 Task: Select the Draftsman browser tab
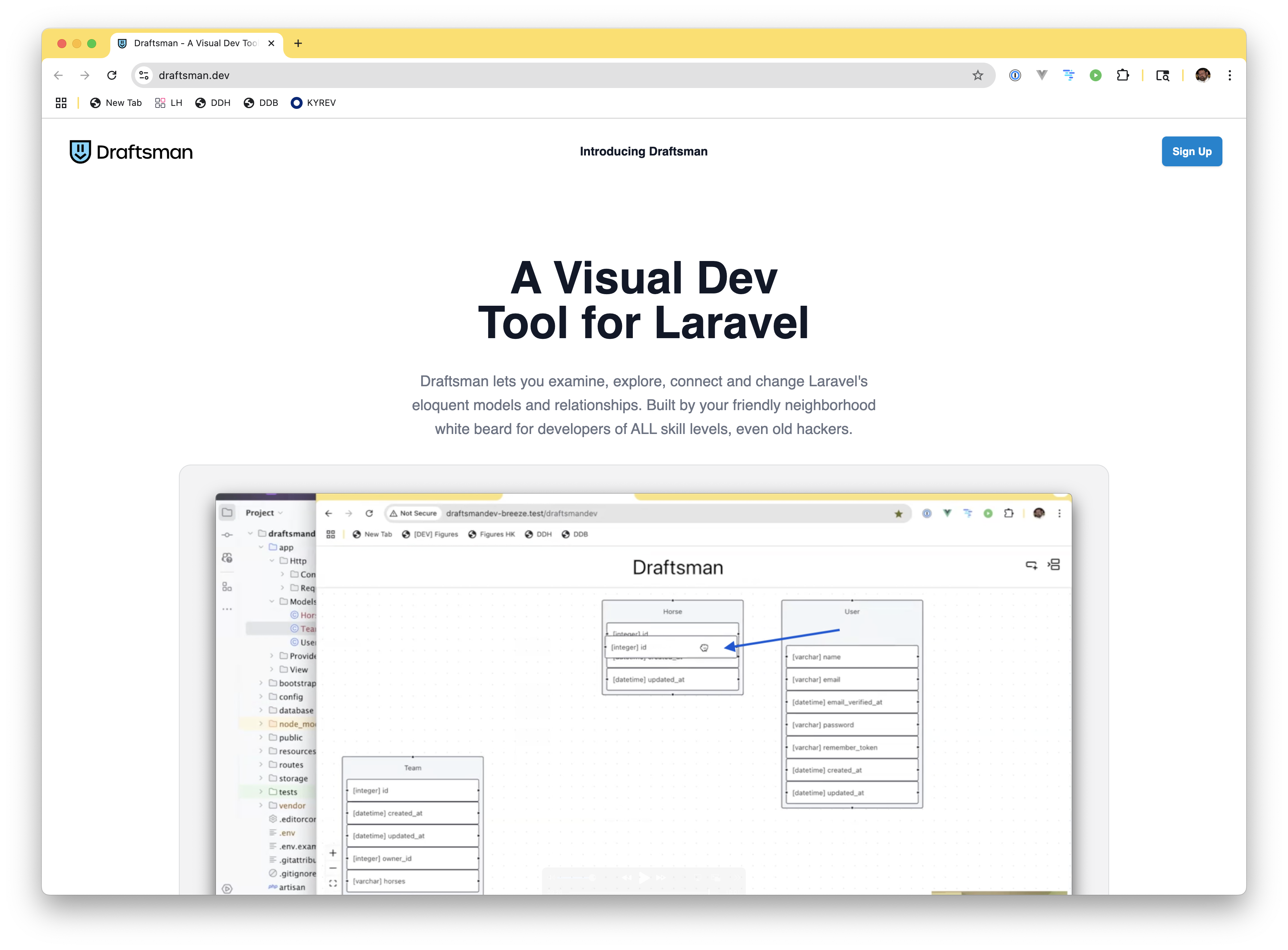[x=195, y=43]
